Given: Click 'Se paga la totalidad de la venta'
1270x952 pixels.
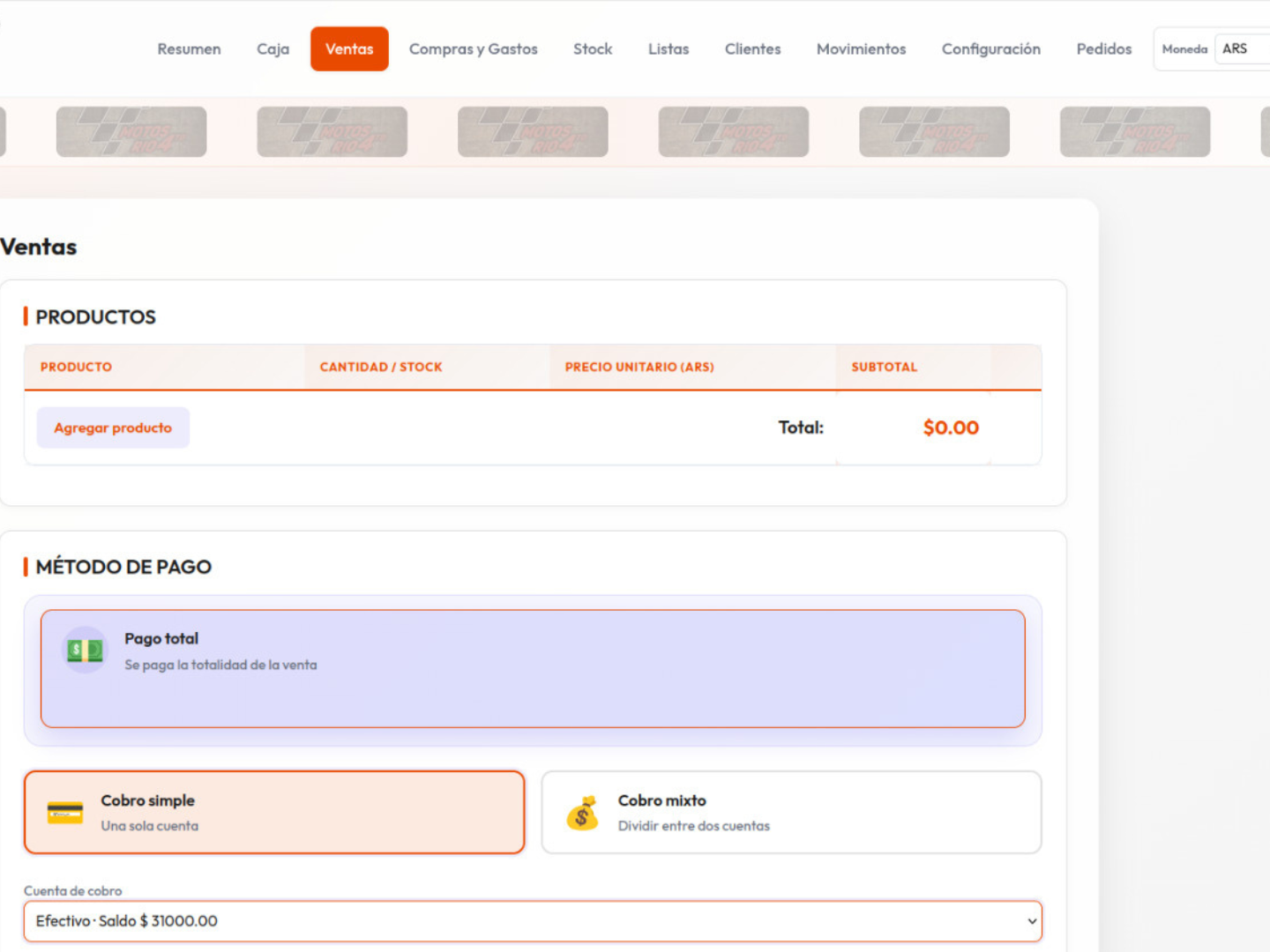Looking at the screenshot, I should [220, 665].
